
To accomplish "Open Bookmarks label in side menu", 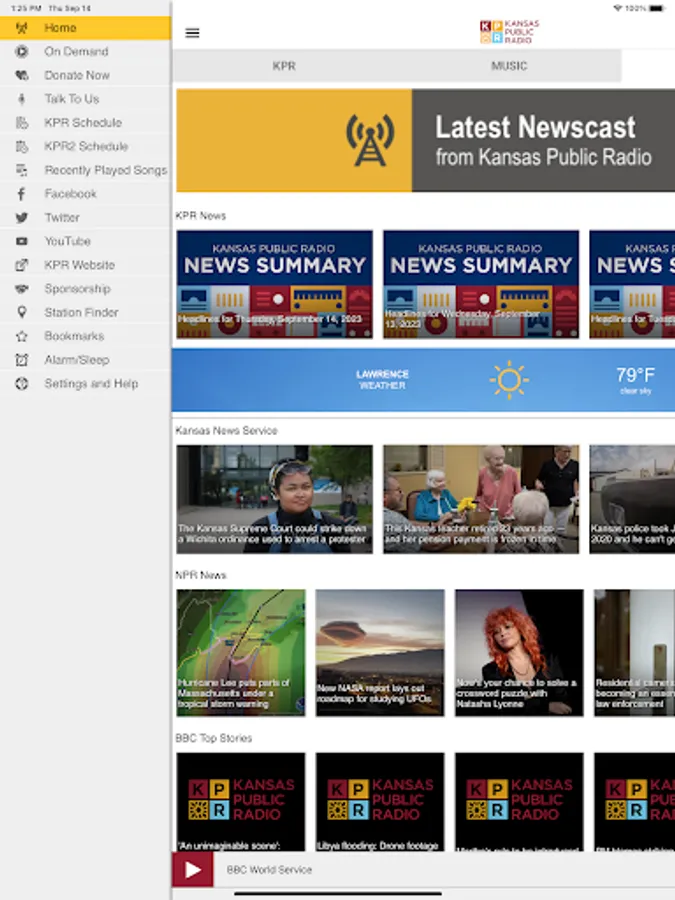I will click(x=75, y=336).
